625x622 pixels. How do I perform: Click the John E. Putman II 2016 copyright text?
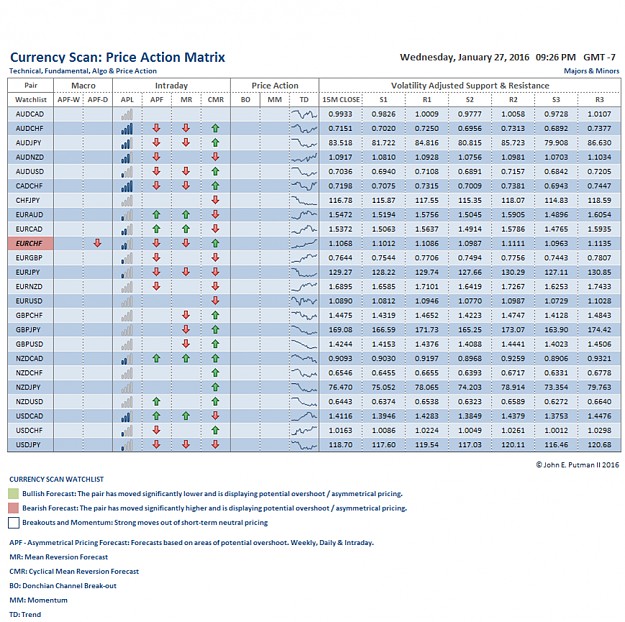coord(578,465)
